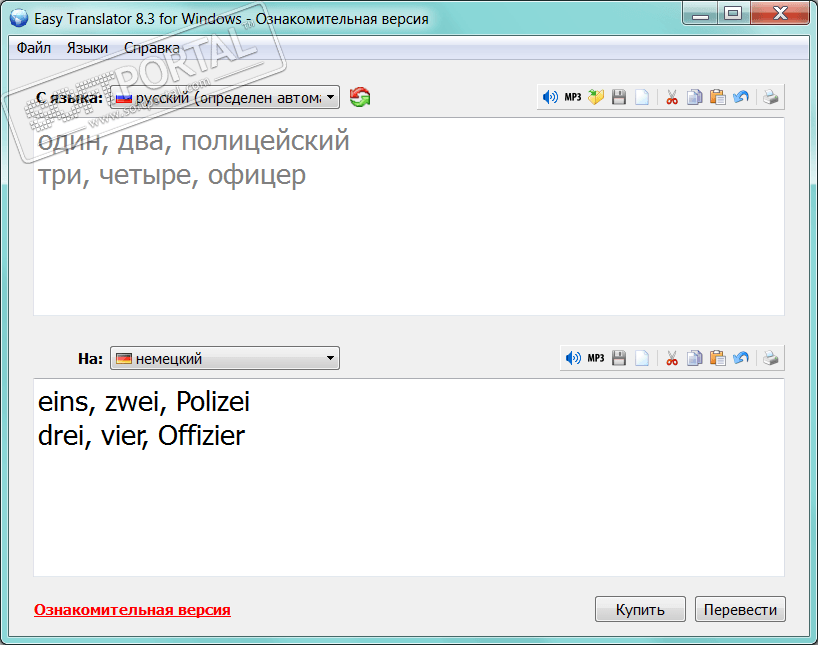The image size is (818, 645).
Task: Open the Ознакомительная версия link
Action: coord(133,610)
